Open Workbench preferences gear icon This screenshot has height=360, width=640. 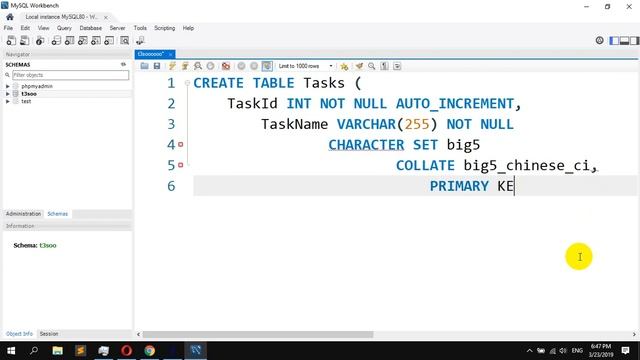tap(599, 40)
